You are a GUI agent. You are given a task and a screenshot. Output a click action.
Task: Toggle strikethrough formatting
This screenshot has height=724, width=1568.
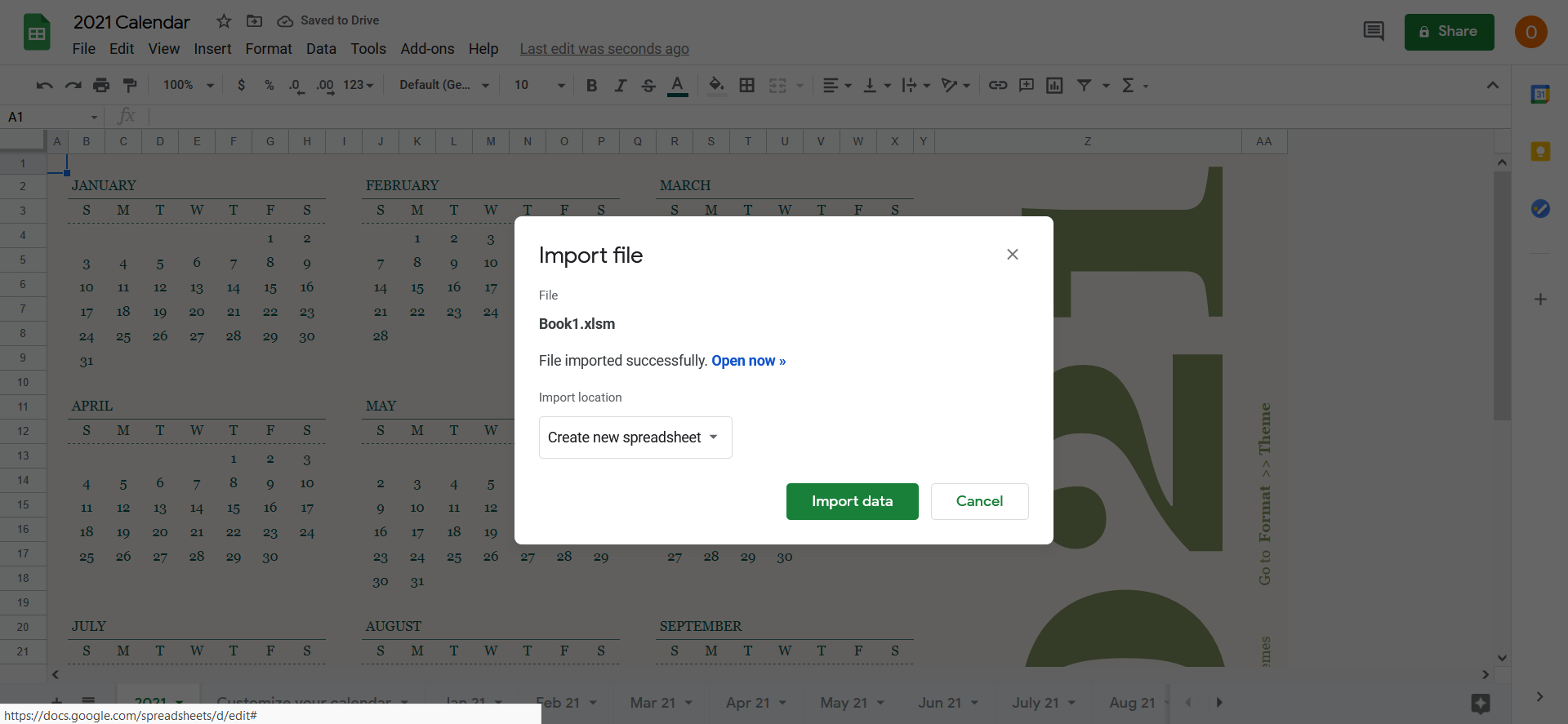(648, 85)
